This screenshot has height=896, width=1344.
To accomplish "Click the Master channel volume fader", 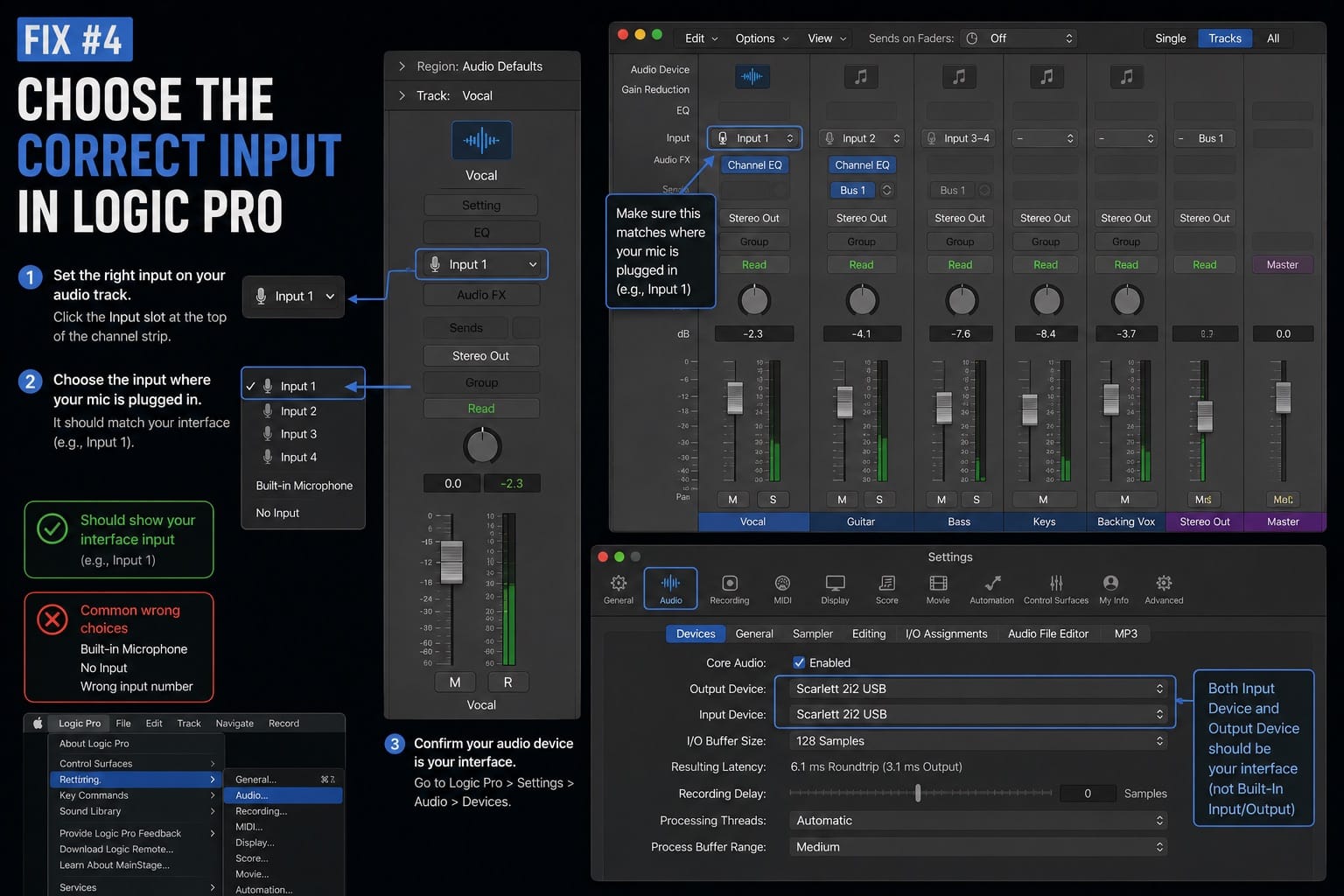I will click(1283, 397).
